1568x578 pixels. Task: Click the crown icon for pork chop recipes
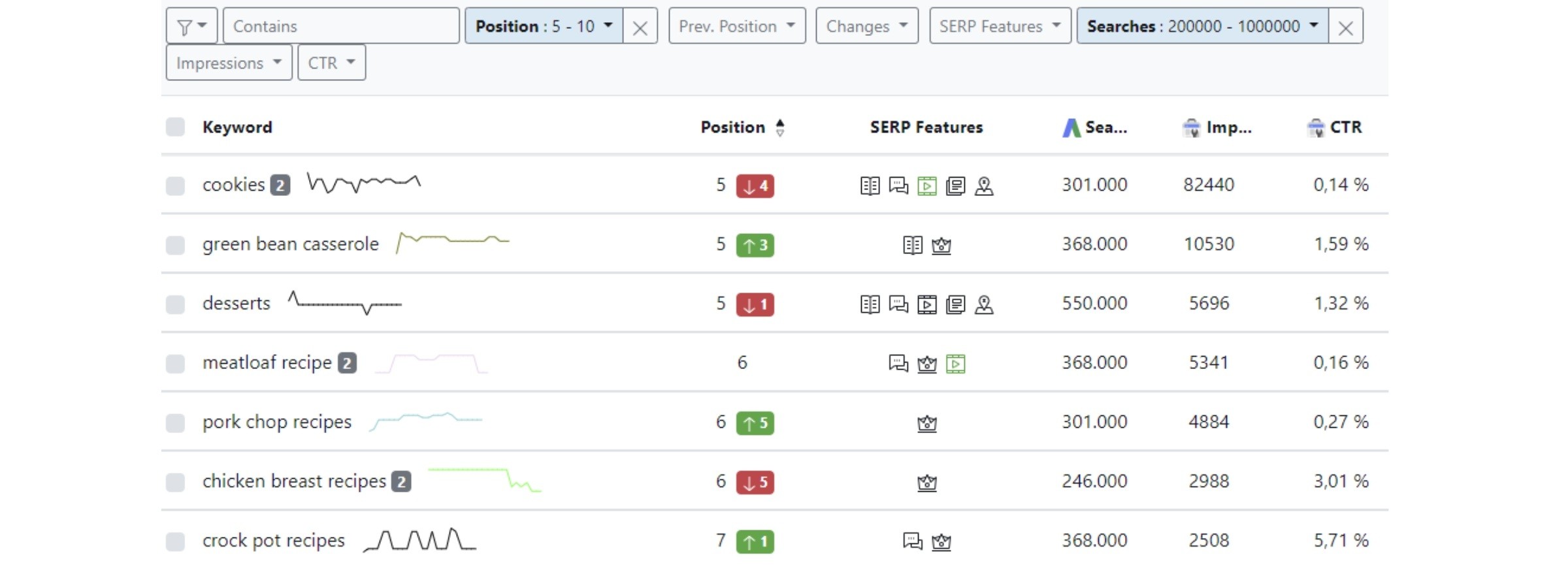927,423
